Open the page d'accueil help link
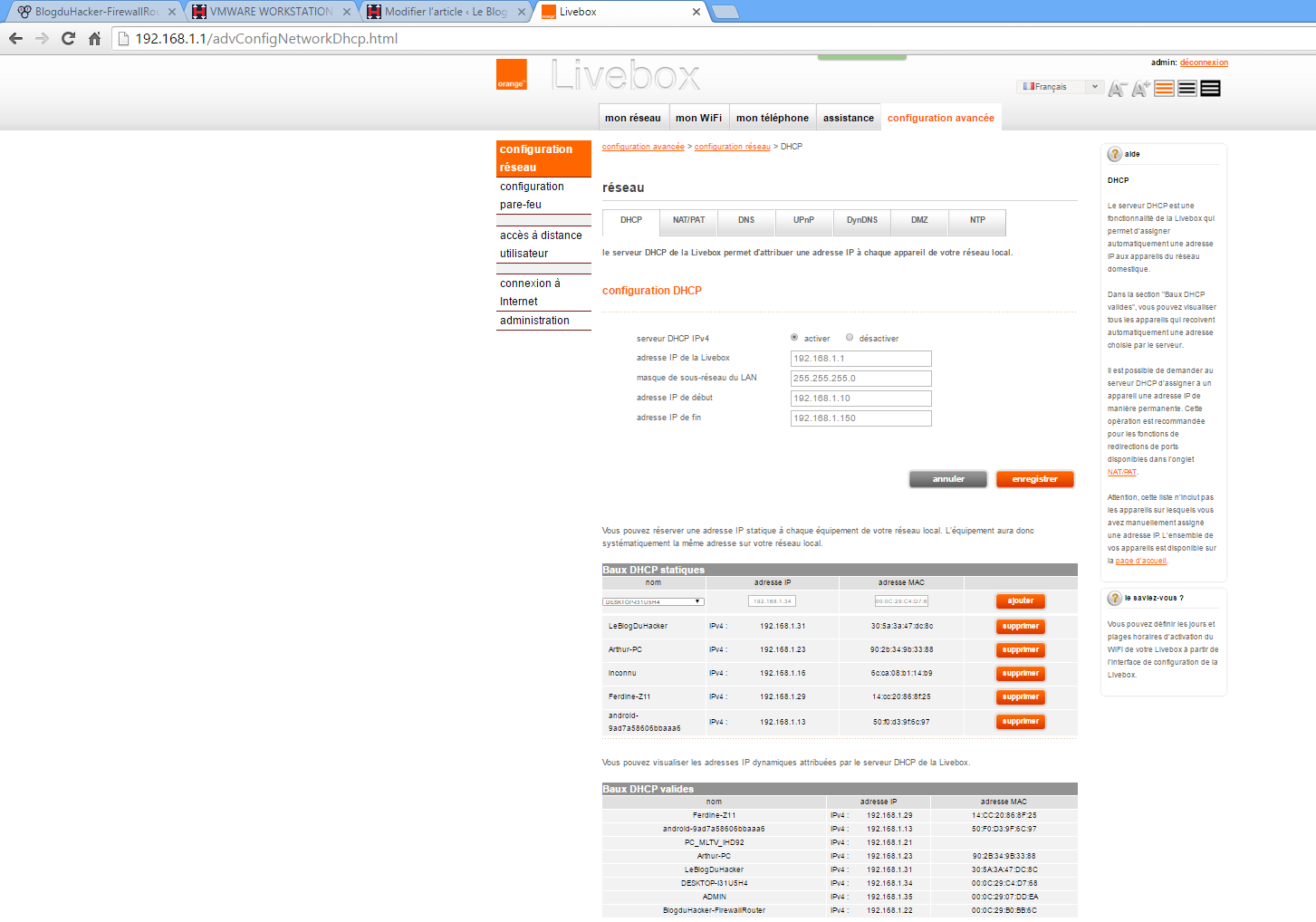Image resolution: width=1316 pixels, height=922 pixels. pyautogui.click(x=1141, y=561)
